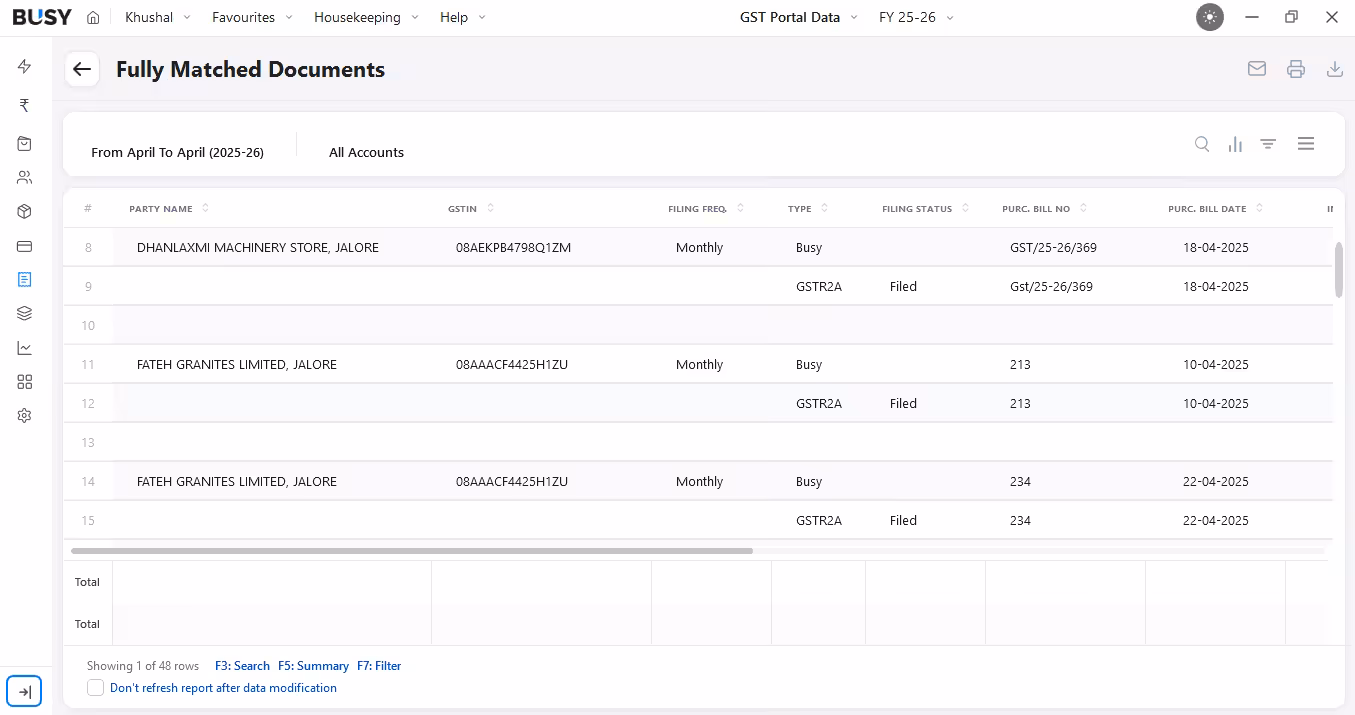The width and height of the screenshot is (1355, 715).
Task: Click the vertical scrollbar thumb of the table
Action: [x=1339, y=269]
